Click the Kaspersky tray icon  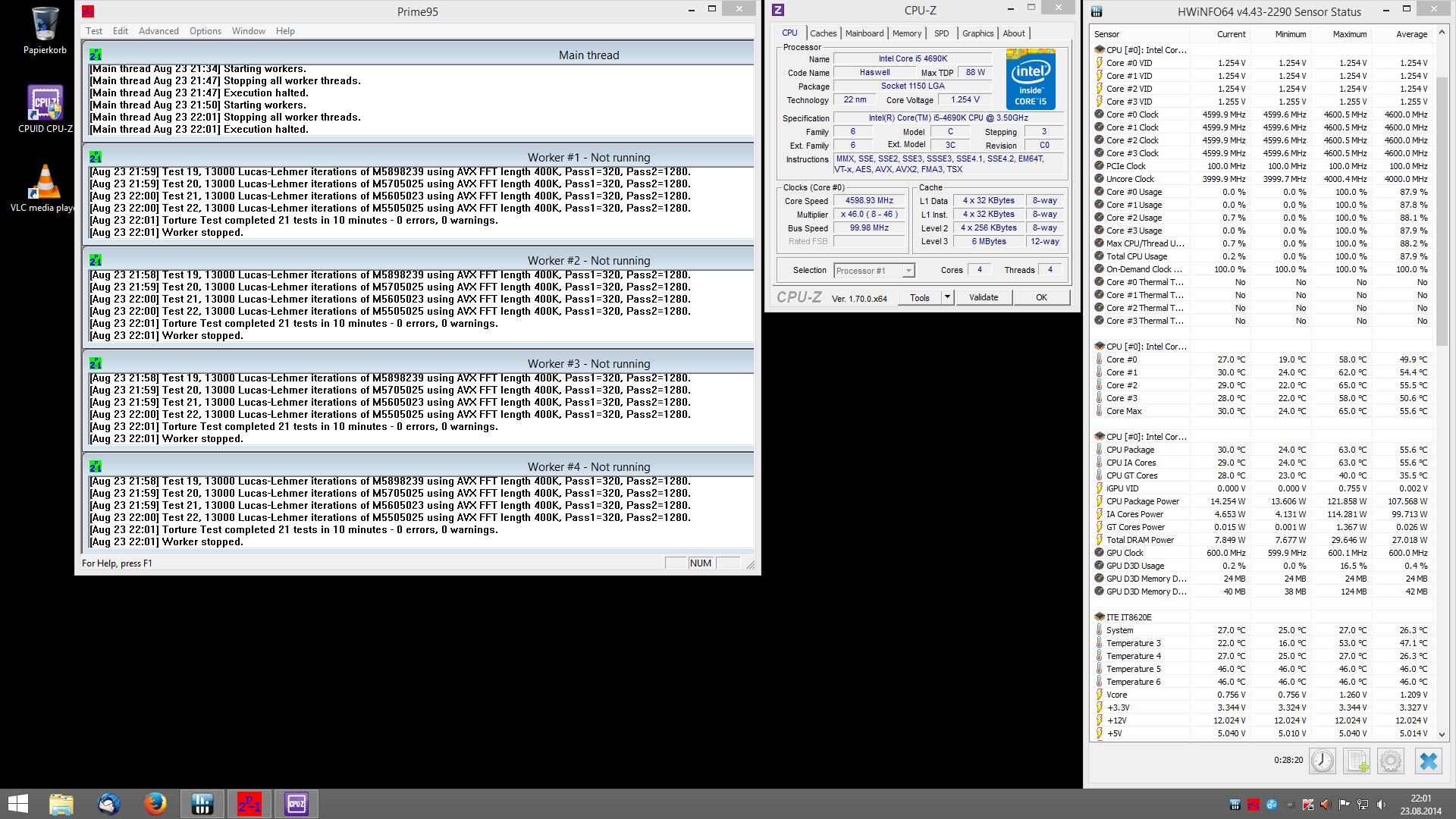coord(1308,805)
